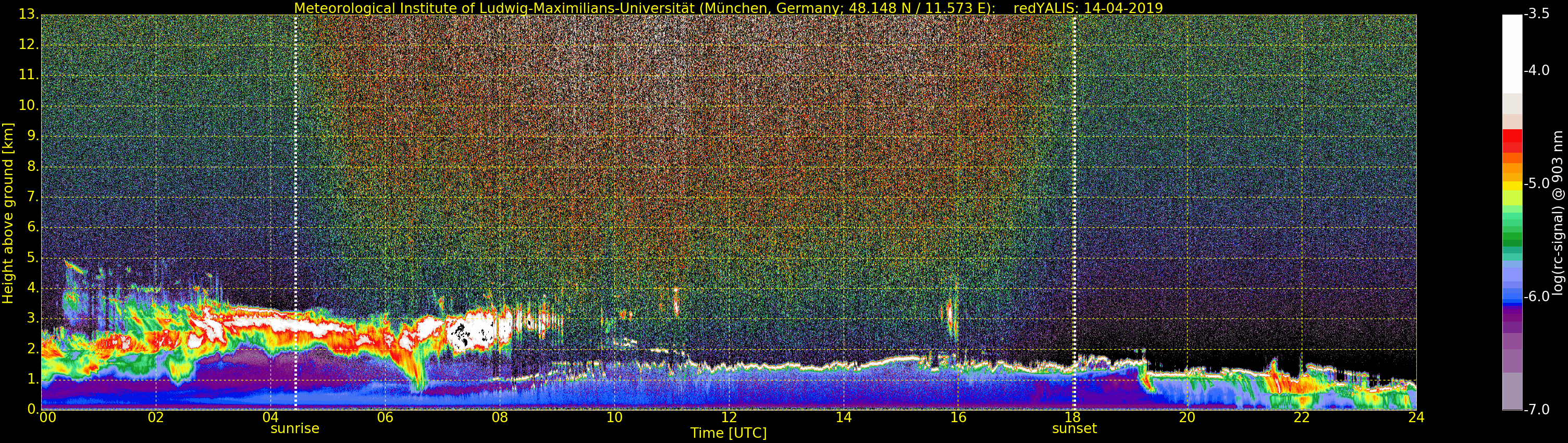Click the 'log(rc-signal) @ 903 nm' colorbar label
The image size is (1568, 443).
1558,214
